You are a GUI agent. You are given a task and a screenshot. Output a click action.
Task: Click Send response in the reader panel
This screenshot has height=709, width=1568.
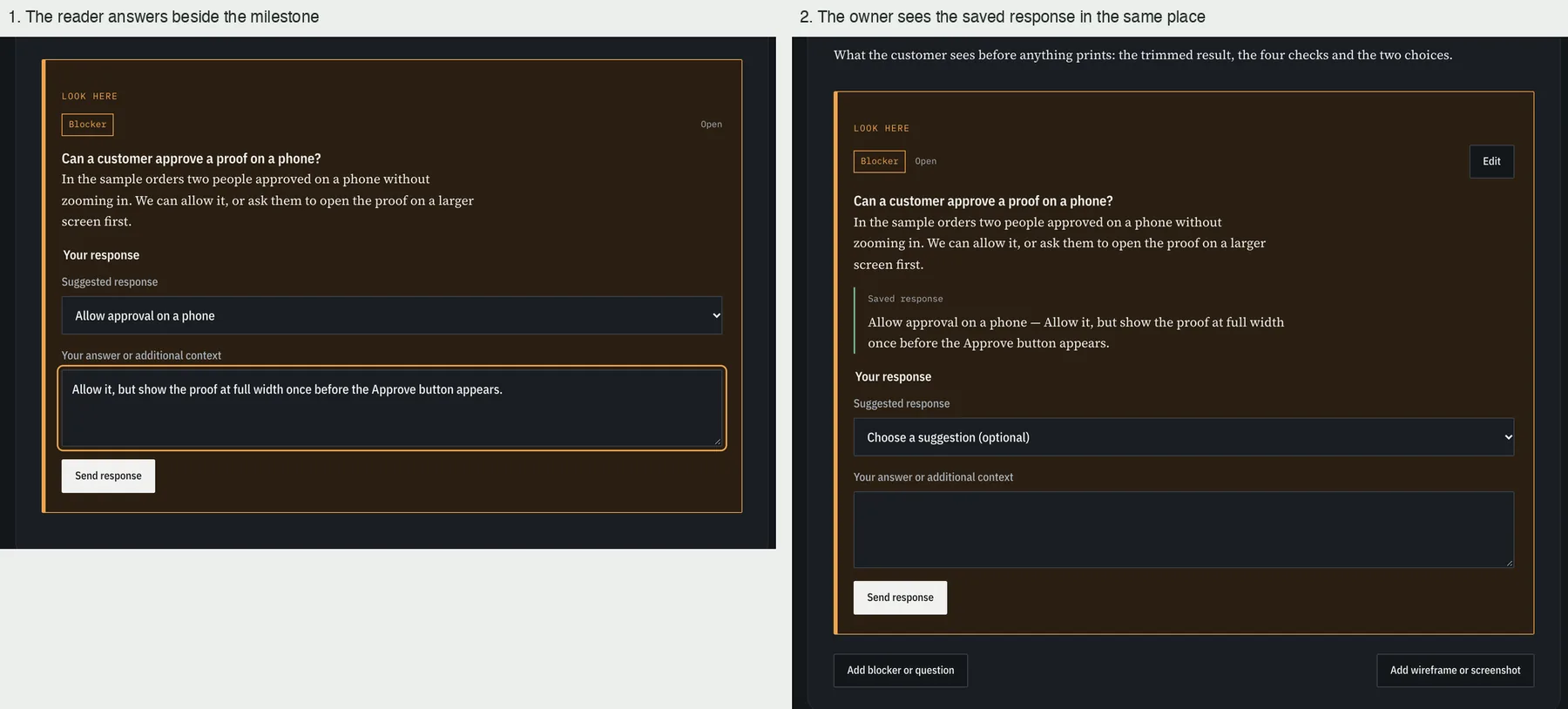click(108, 476)
